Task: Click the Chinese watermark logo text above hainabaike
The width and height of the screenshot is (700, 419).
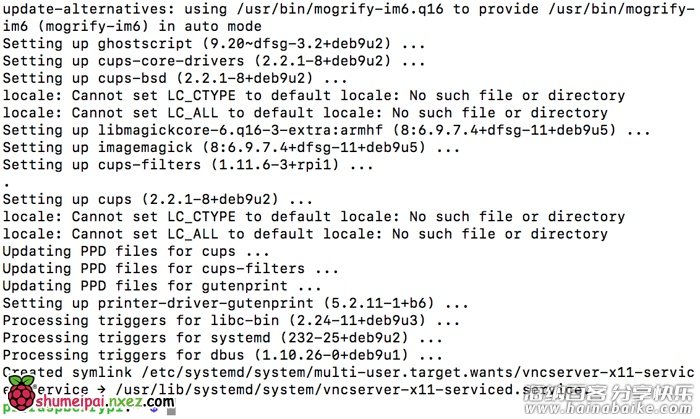Action: coord(608,392)
